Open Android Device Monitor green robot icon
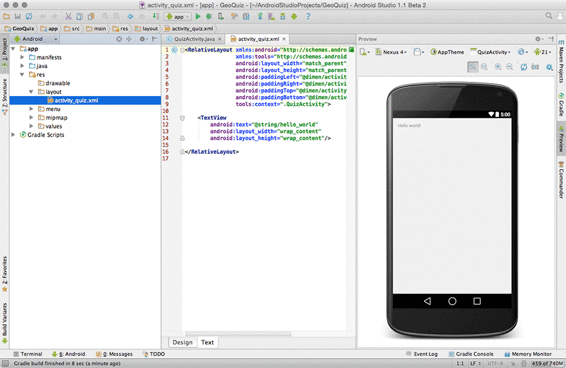Viewport: 566px width, 368px height. 294,16
